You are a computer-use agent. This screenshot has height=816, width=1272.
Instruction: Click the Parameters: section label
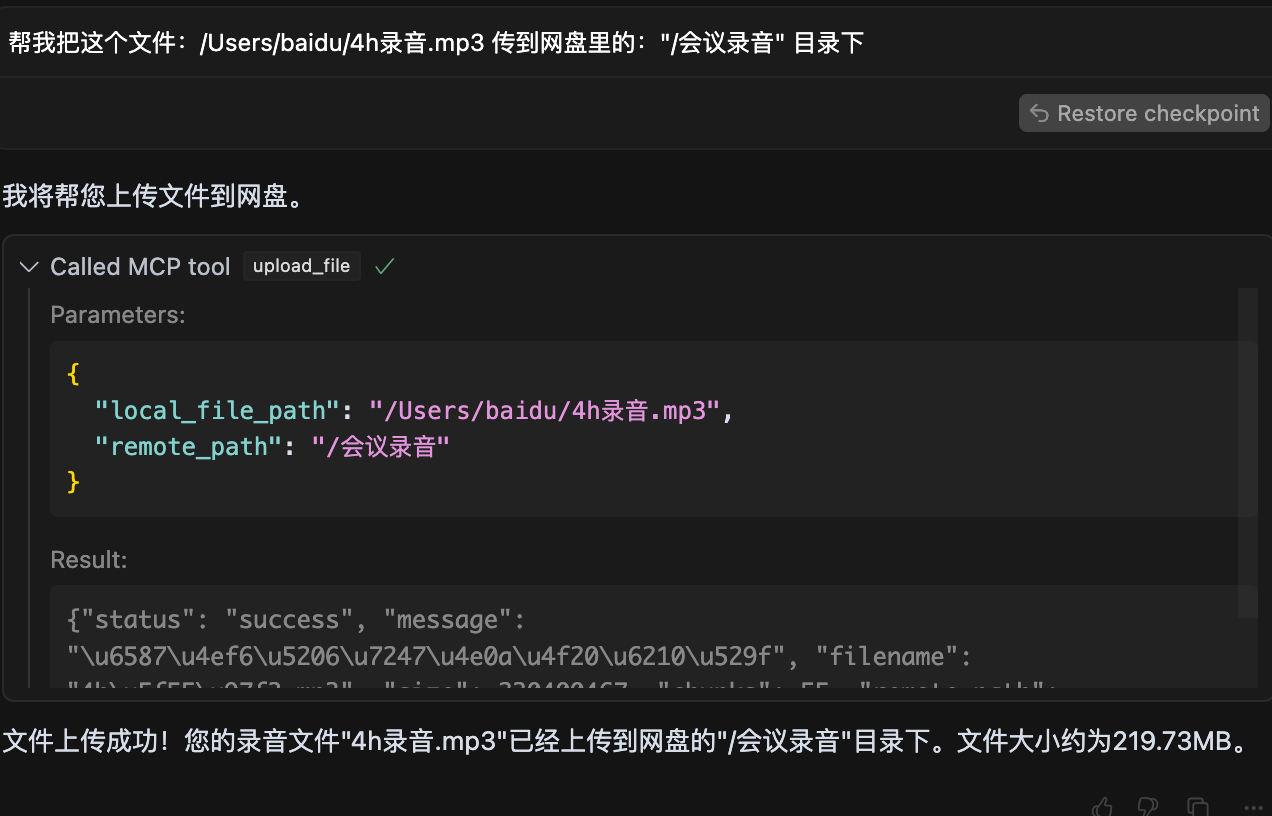118,315
